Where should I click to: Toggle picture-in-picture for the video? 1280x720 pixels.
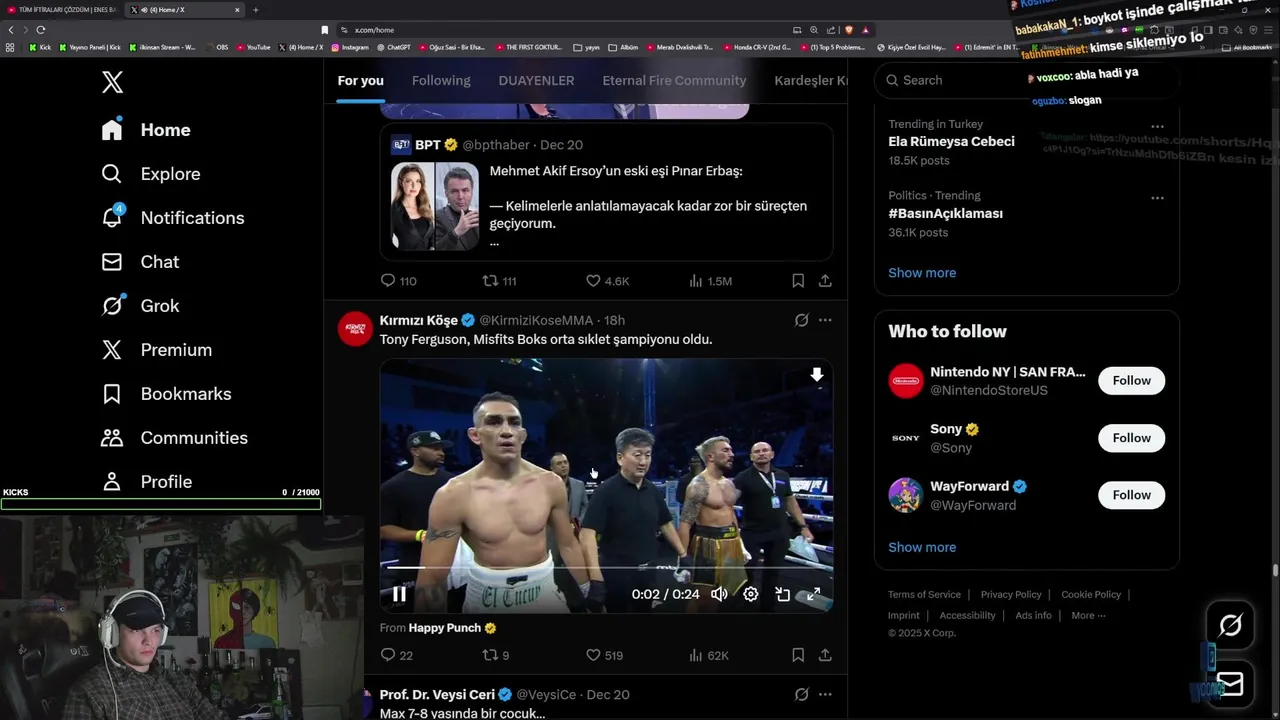point(783,594)
